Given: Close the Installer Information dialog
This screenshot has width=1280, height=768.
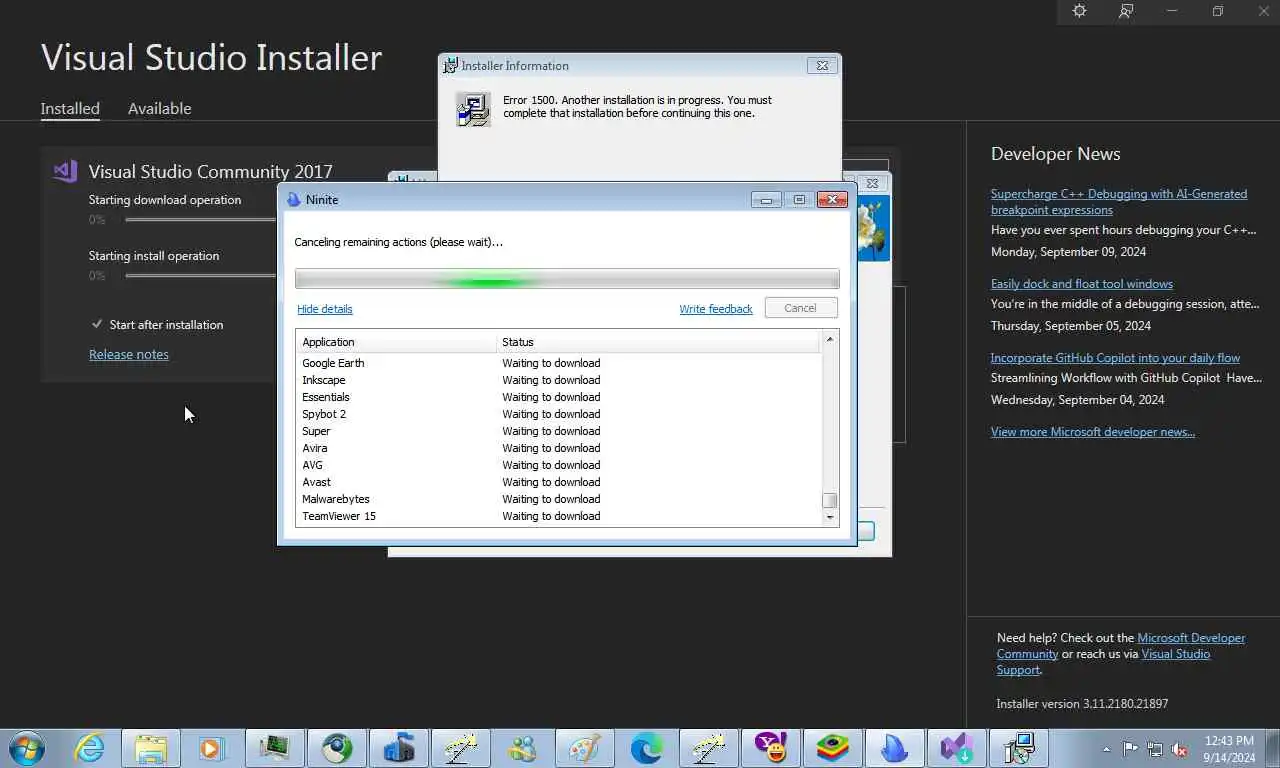Looking at the screenshot, I should [x=822, y=65].
